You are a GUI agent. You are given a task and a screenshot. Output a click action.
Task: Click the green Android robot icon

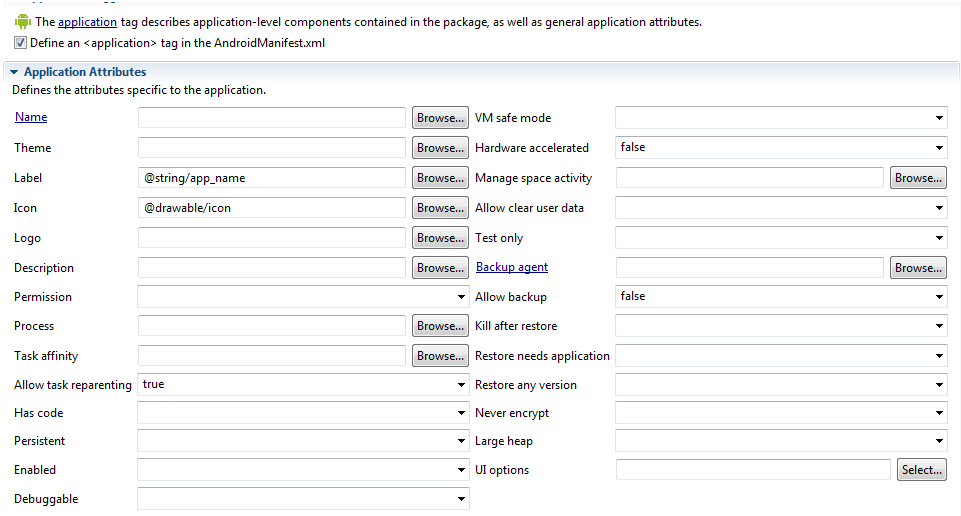point(21,22)
